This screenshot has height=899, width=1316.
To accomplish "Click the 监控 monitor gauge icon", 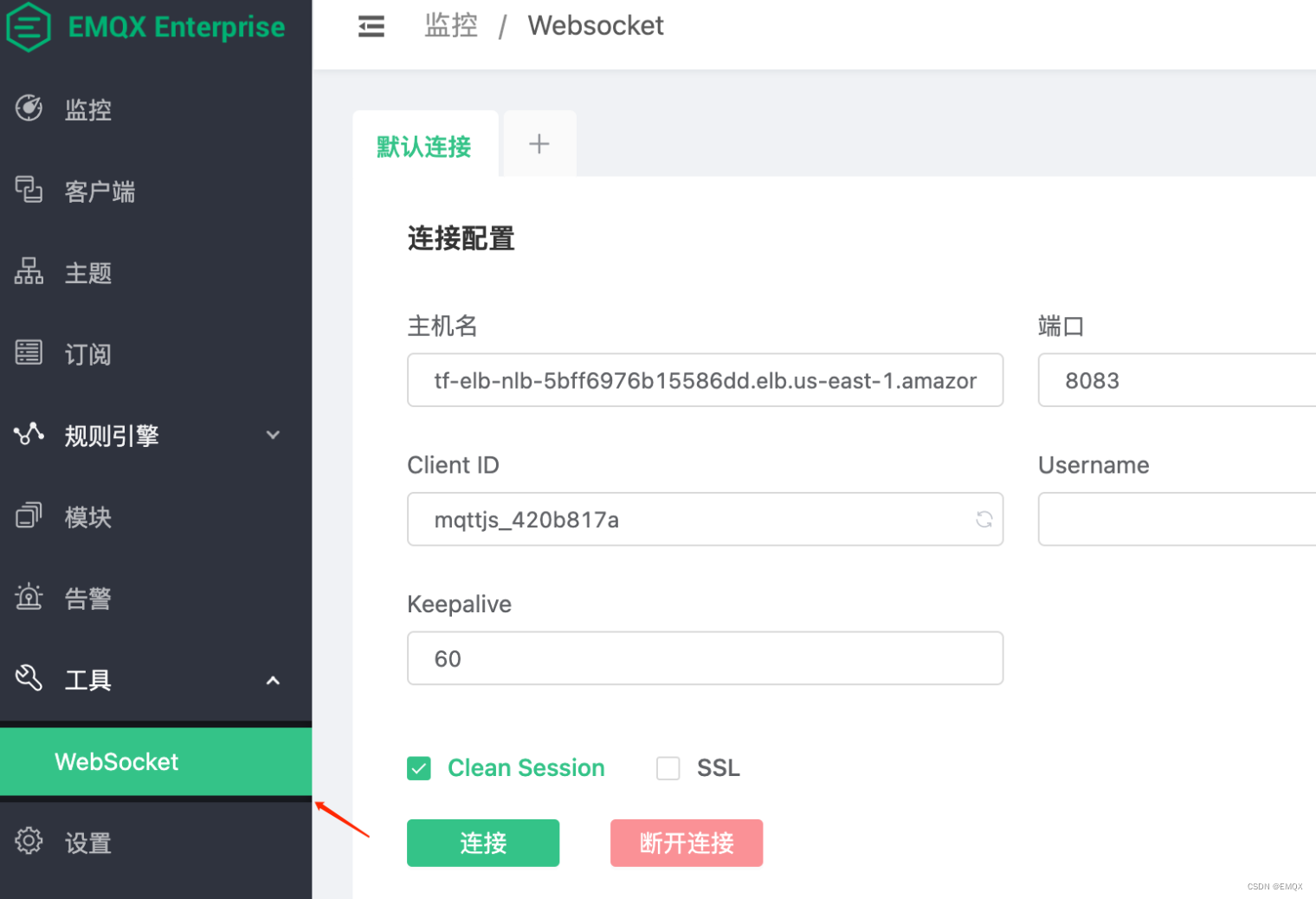I will 29,108.
